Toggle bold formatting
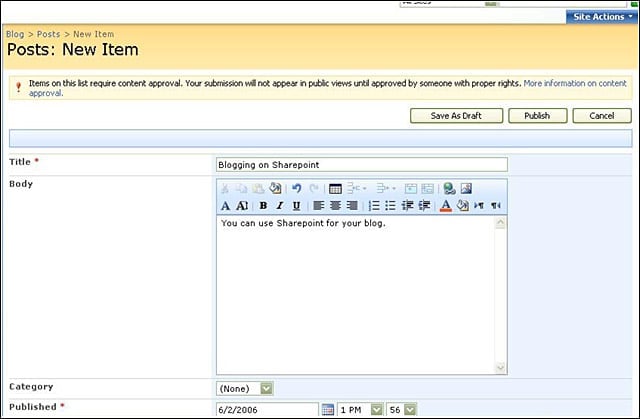640x419 pixels. (263, 206)
